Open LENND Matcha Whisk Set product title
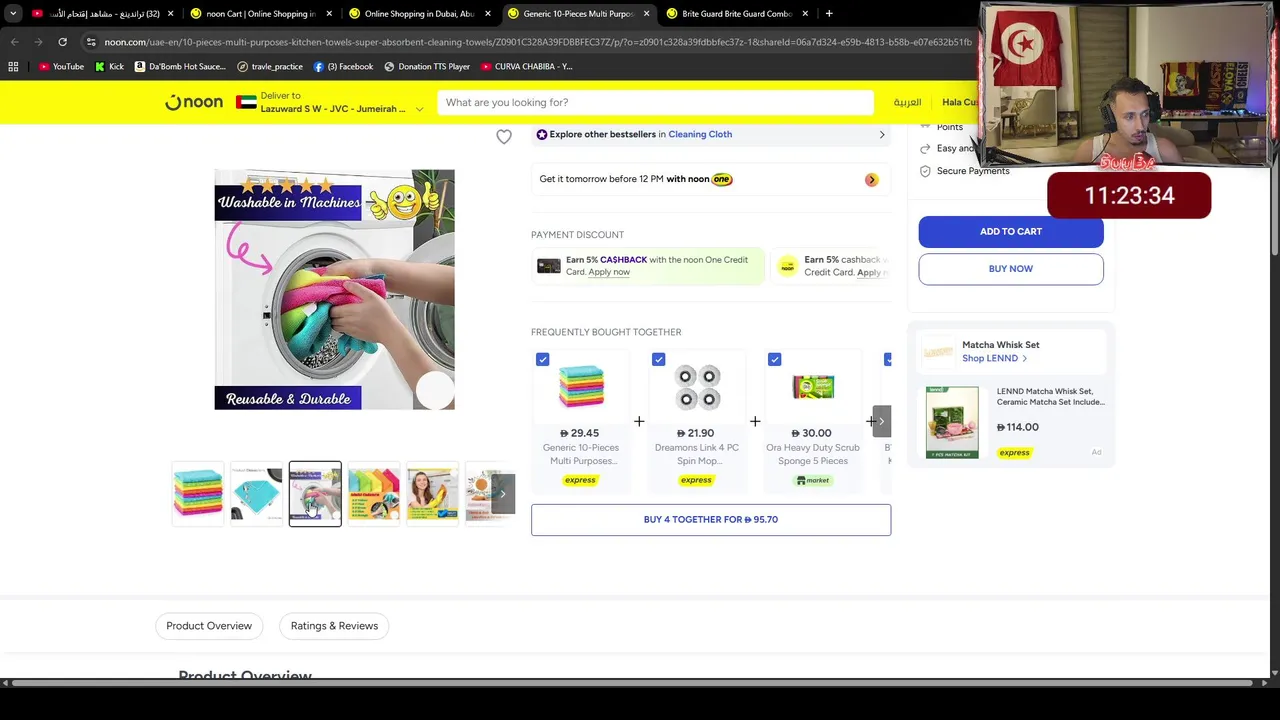This screenshot has width=1280, height=720. click(x=1050, y=397)
